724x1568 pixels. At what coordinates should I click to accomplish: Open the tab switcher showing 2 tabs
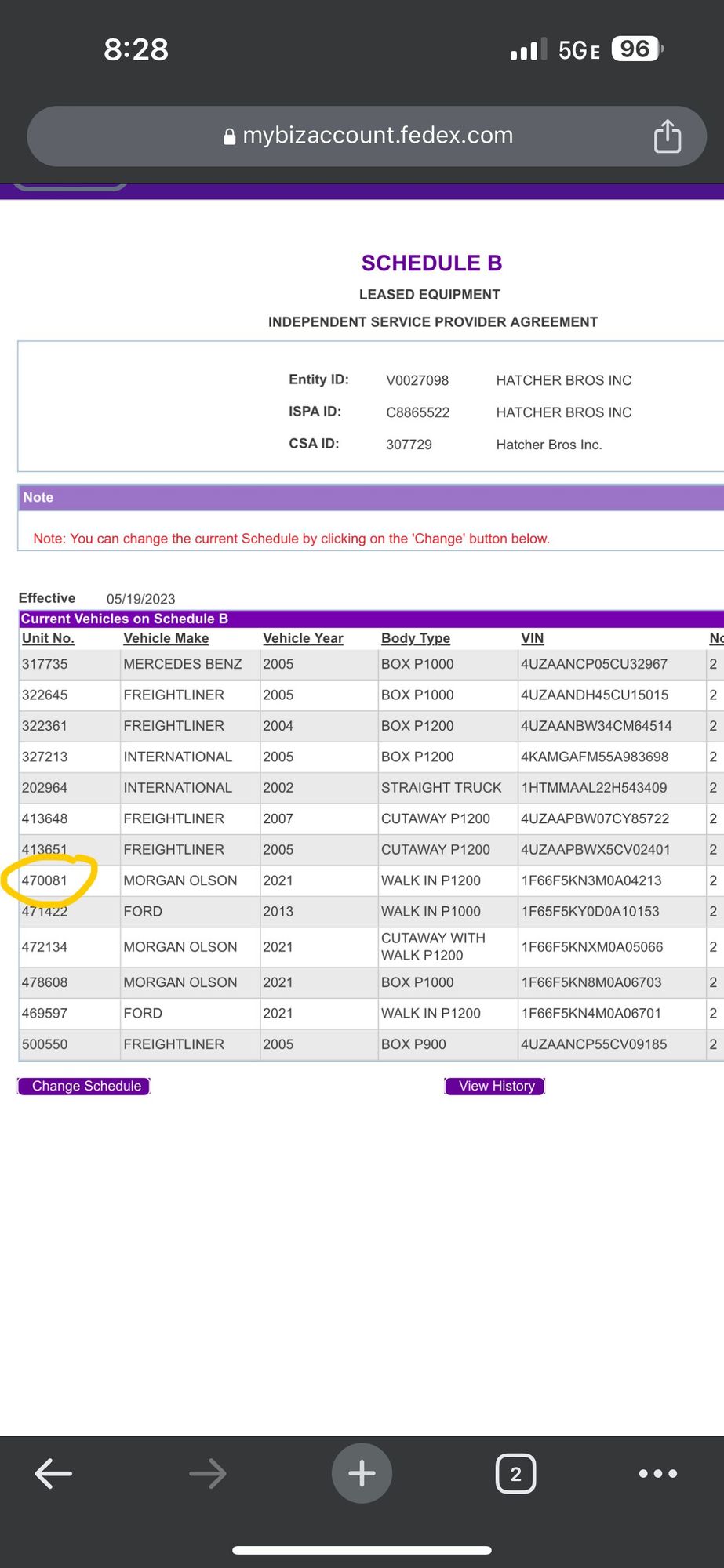(x=515, y=1474)
